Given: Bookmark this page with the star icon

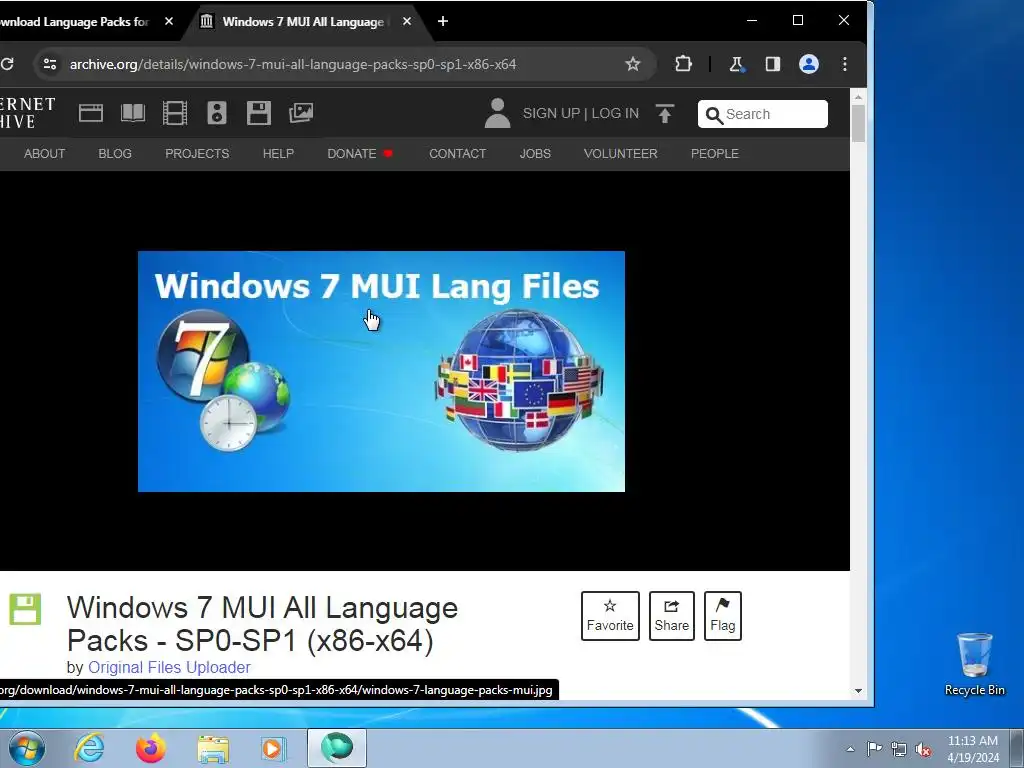Looking at the screenshot, I should click(x=632, y=64).
